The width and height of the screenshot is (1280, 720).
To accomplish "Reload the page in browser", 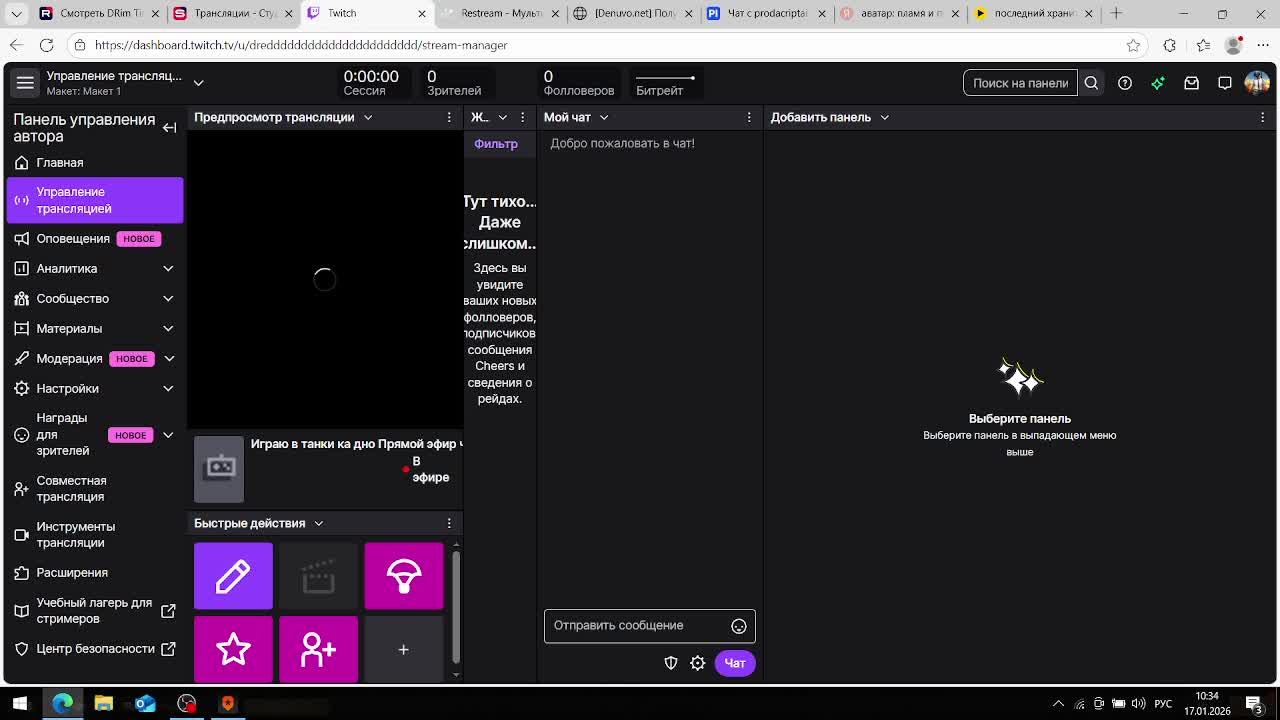I will [46, 45].
